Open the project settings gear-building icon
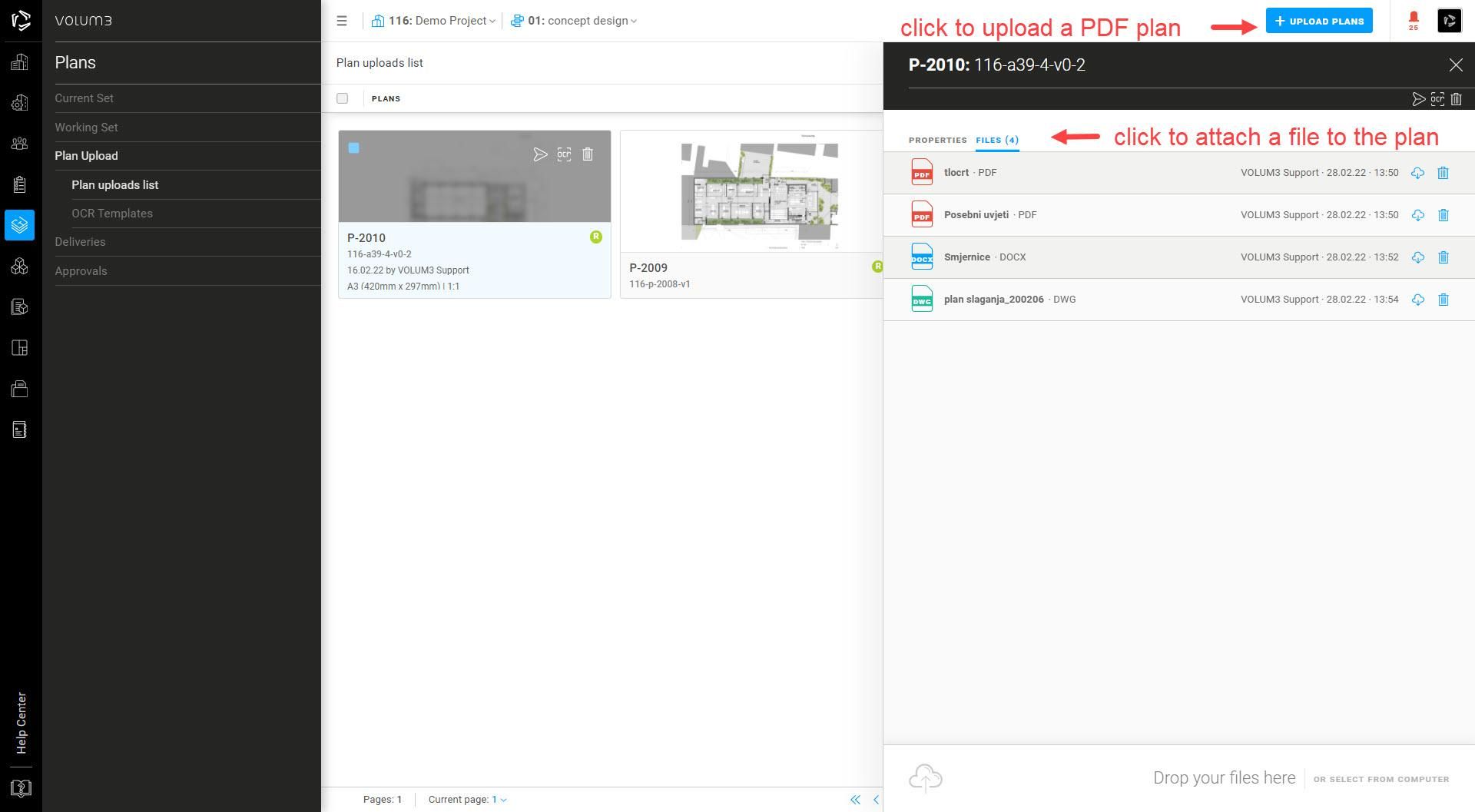The width and height of the screenshot is (1475, 812). pos(20,102)
